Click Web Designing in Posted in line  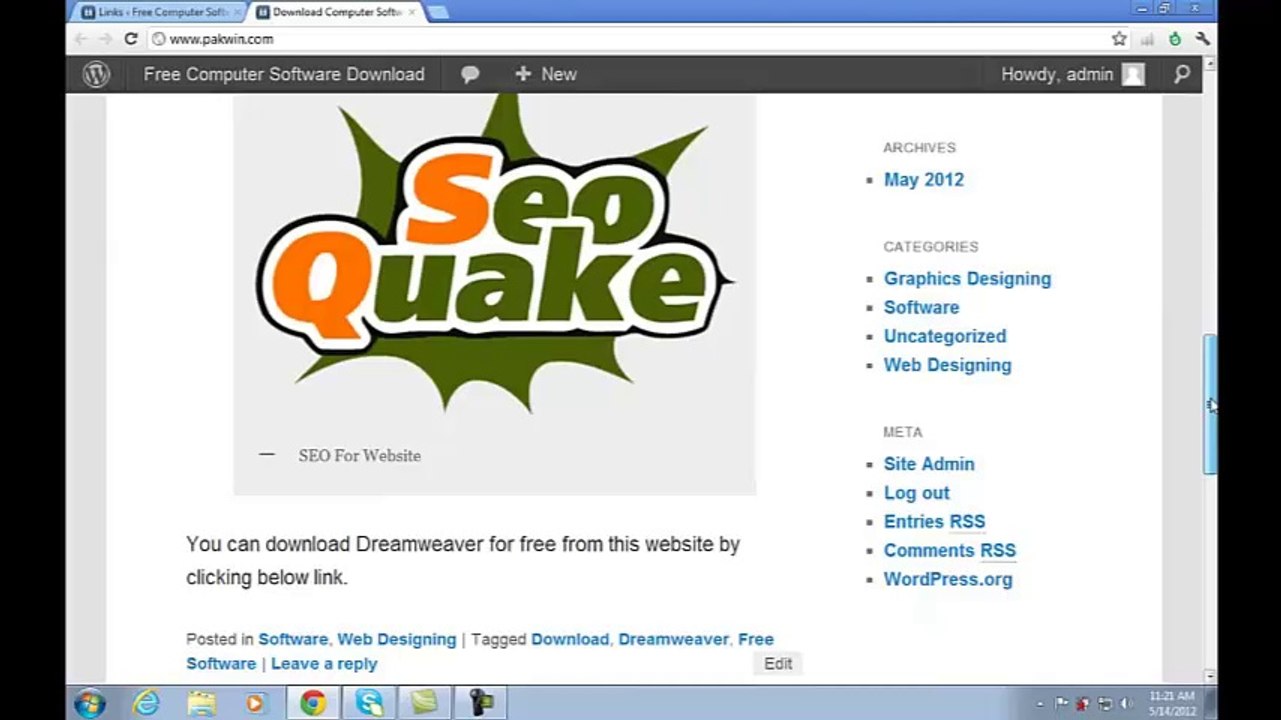pos(396,639)
